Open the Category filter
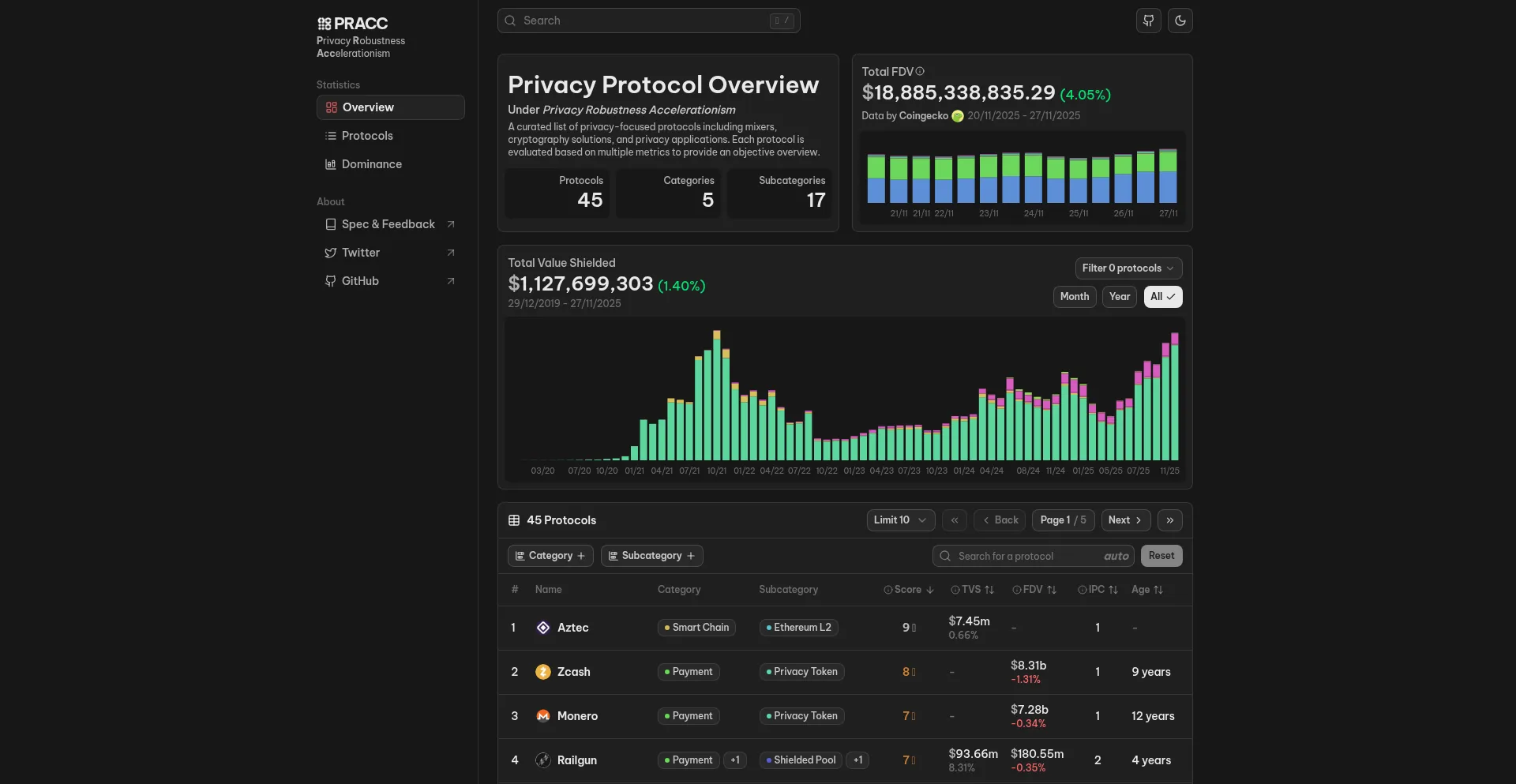Image resolution: width=1516 pixels, height=784 pixels. 550,556
